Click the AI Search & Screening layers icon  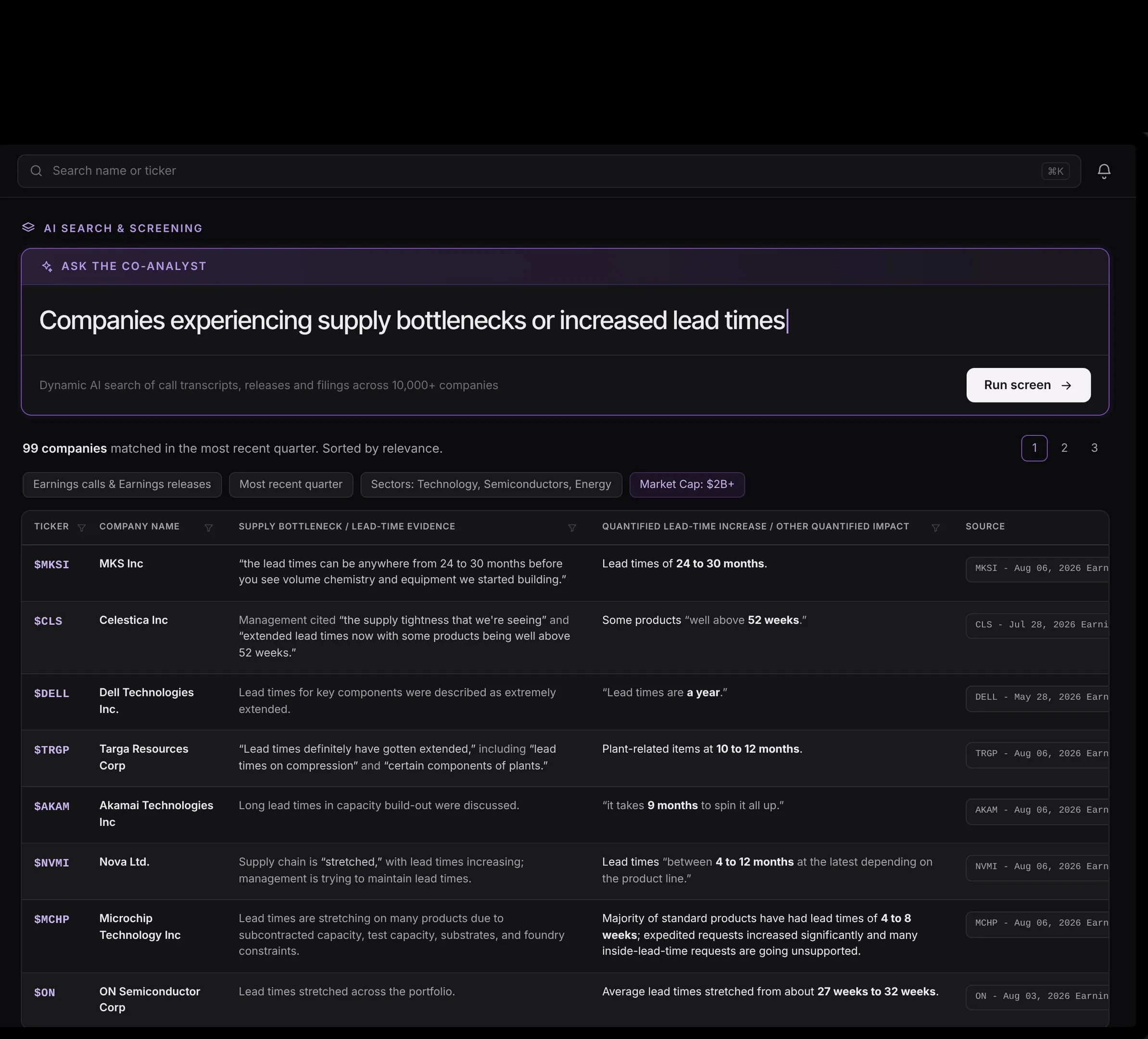click(x=28, y=227)
